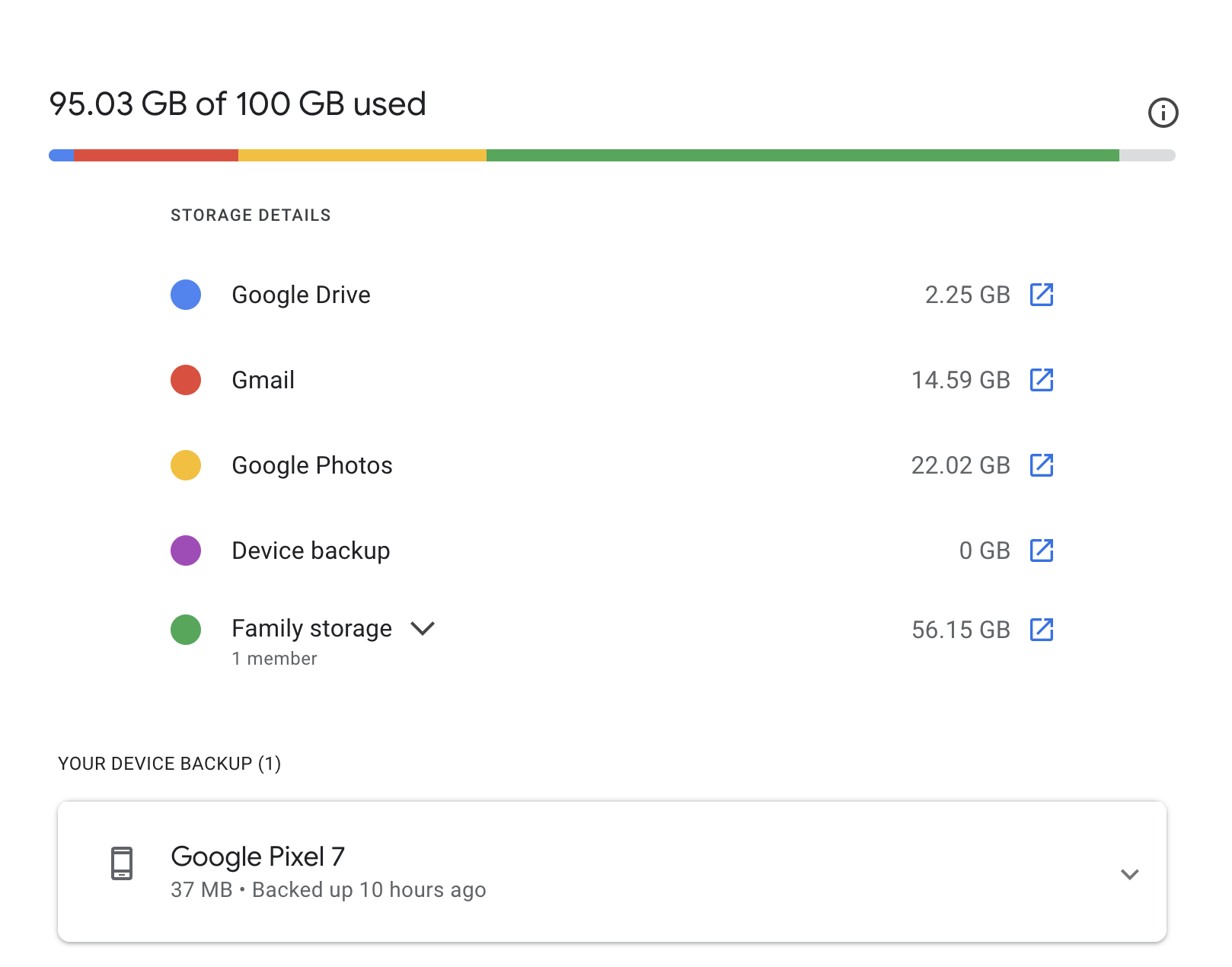This screenshot has width=1232, height=967.
Task: Click the blue Google Drive color dot
Action: (186, 295)
